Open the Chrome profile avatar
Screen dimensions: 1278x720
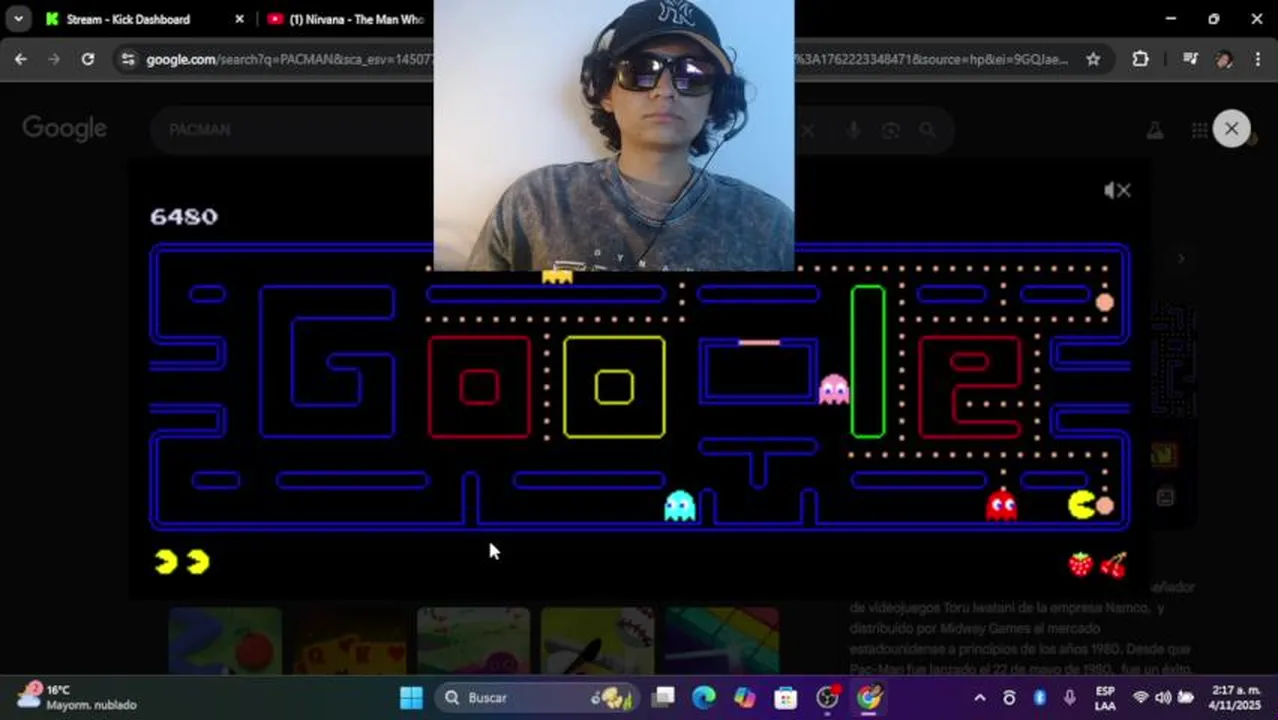(1224, 59)
